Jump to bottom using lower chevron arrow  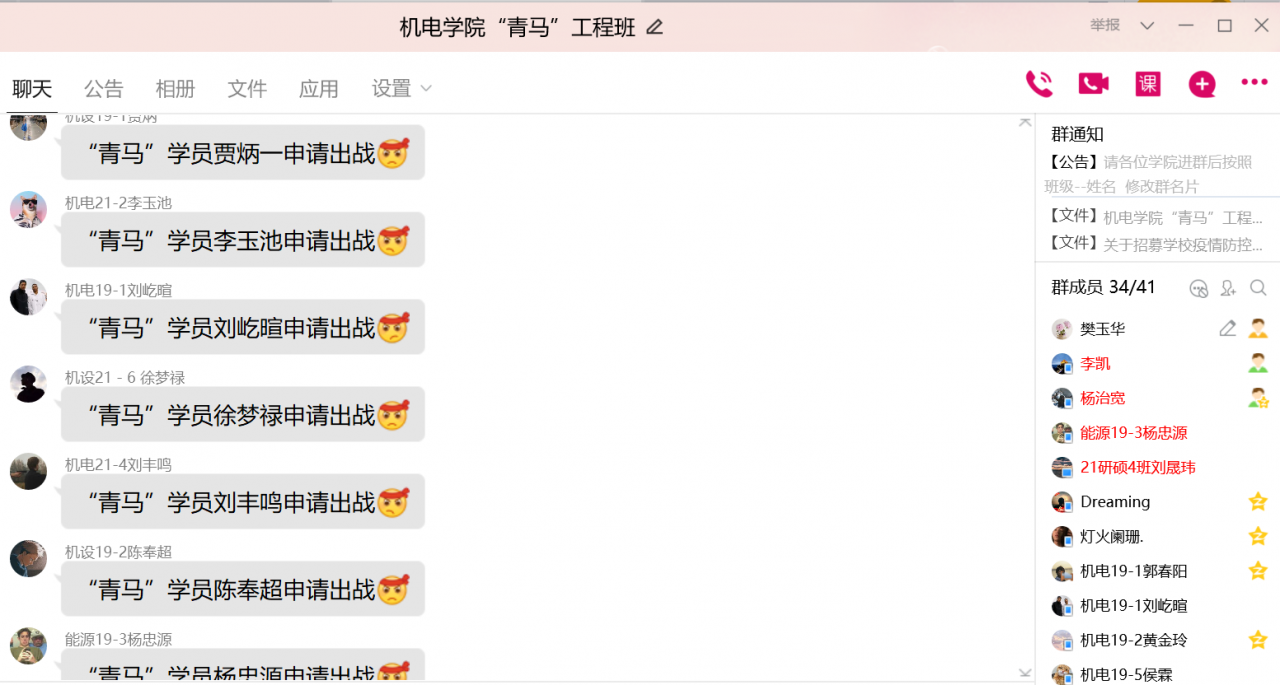1025,673
